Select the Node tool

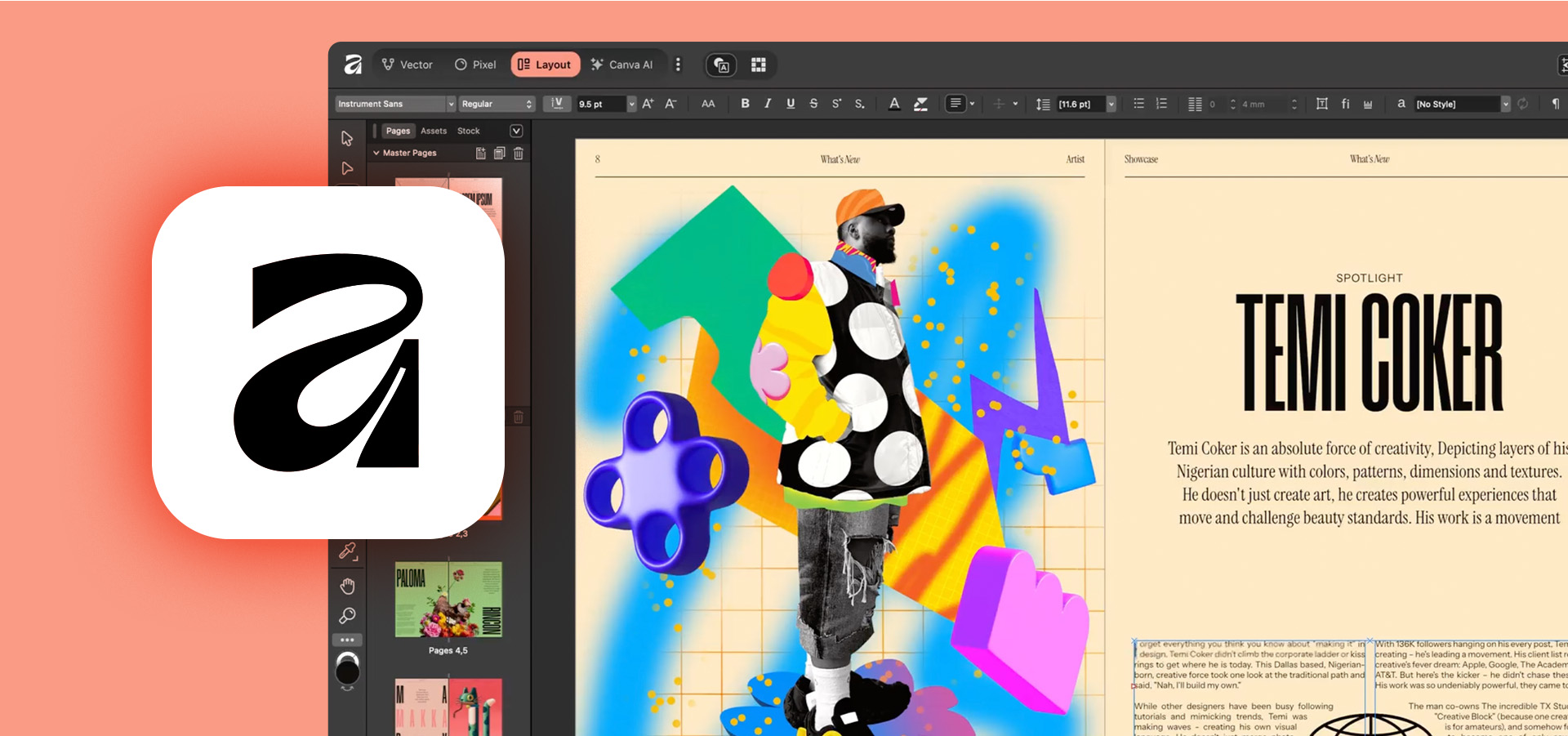[347, 168]
